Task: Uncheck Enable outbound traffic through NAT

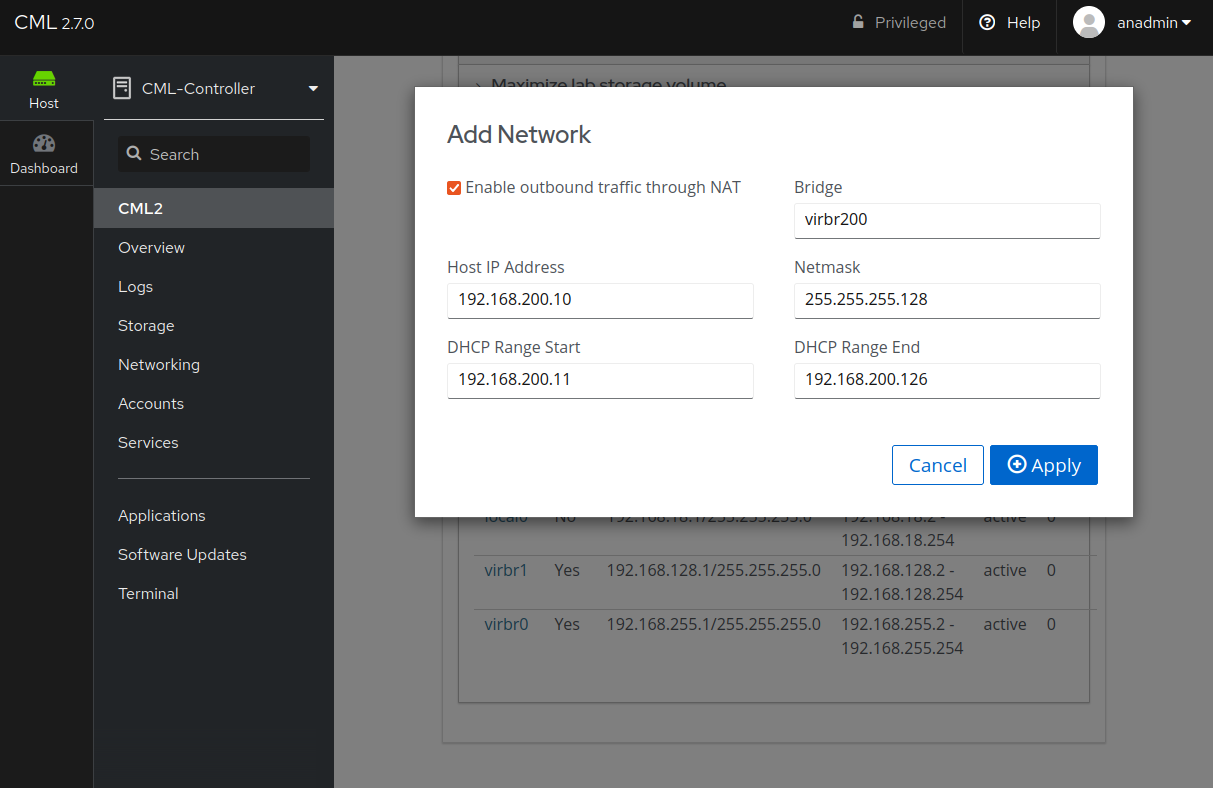Action: pyautogui.click(x=454, y=187)
